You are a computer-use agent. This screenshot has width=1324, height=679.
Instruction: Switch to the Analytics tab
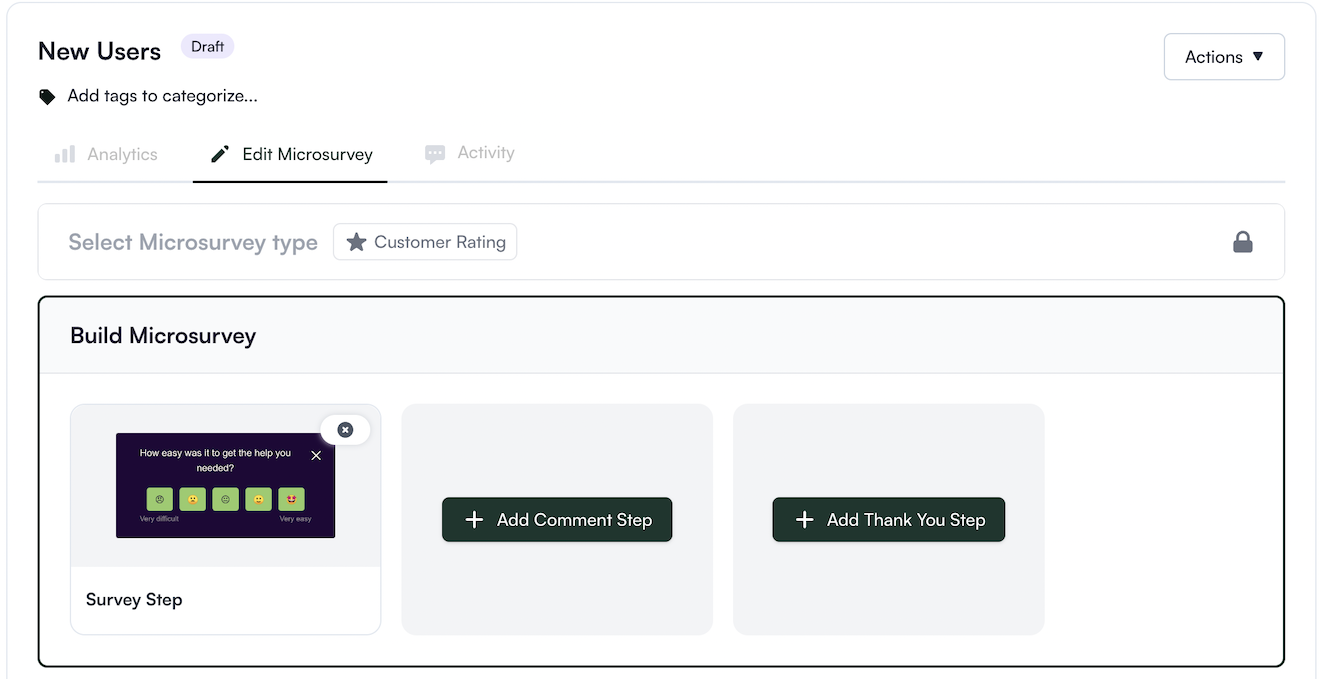106,154
